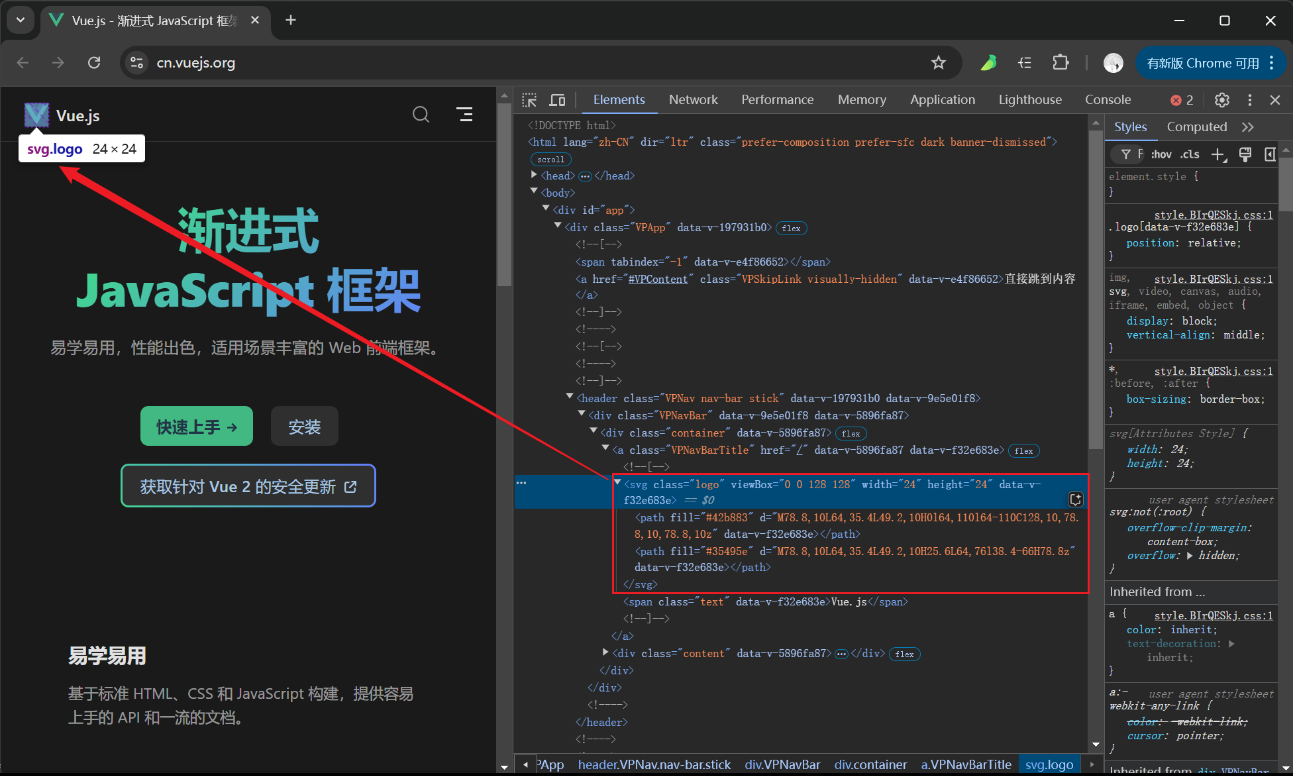This screenshot has height=776, width=1293.
Task: Open the Application tab
Action: [942, 100]
